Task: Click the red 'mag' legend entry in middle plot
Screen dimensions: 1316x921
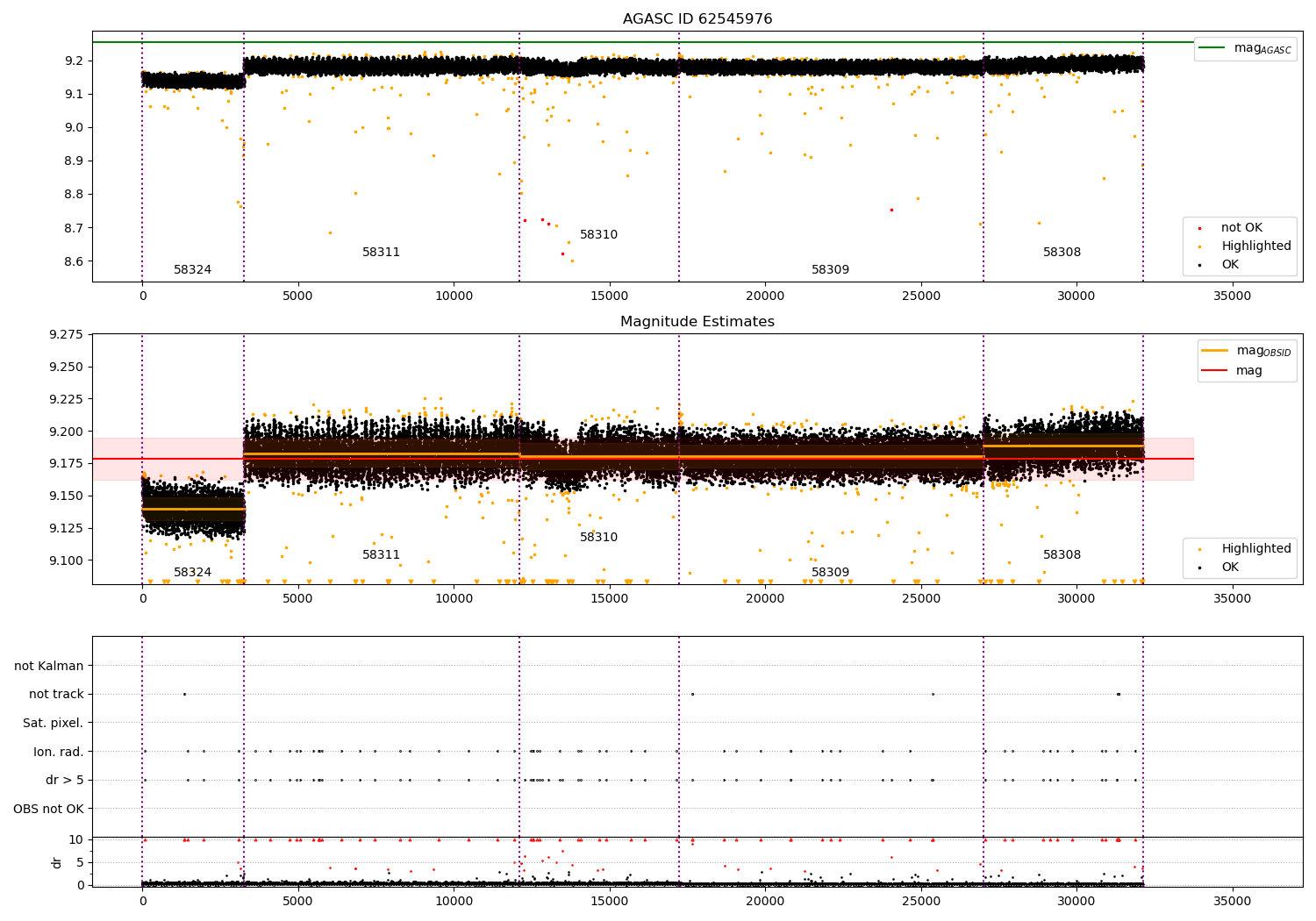Action: tap(1233, 370)
